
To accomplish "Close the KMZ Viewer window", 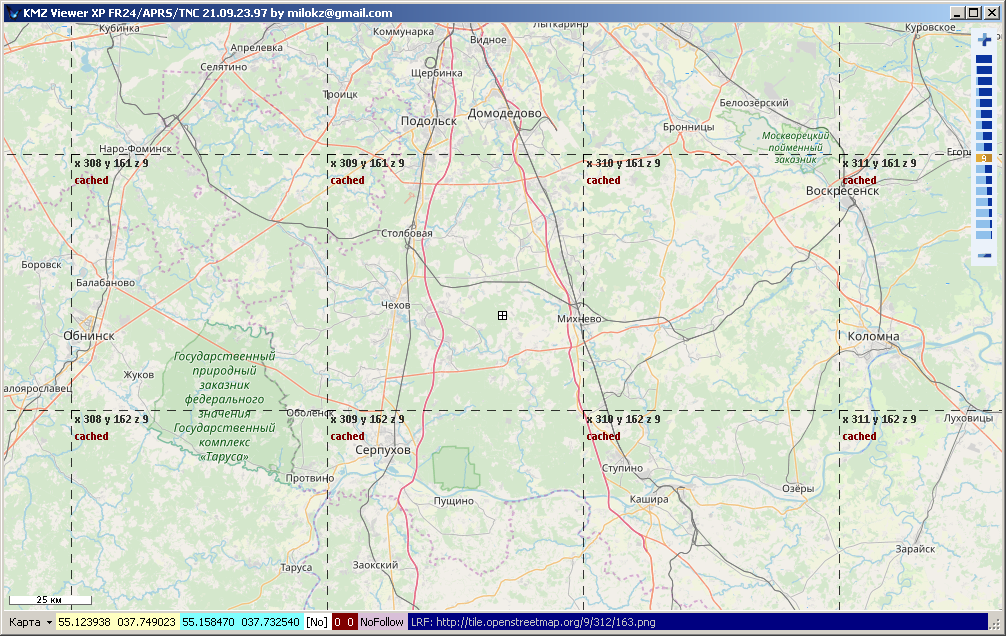I will tap(991, 13).
